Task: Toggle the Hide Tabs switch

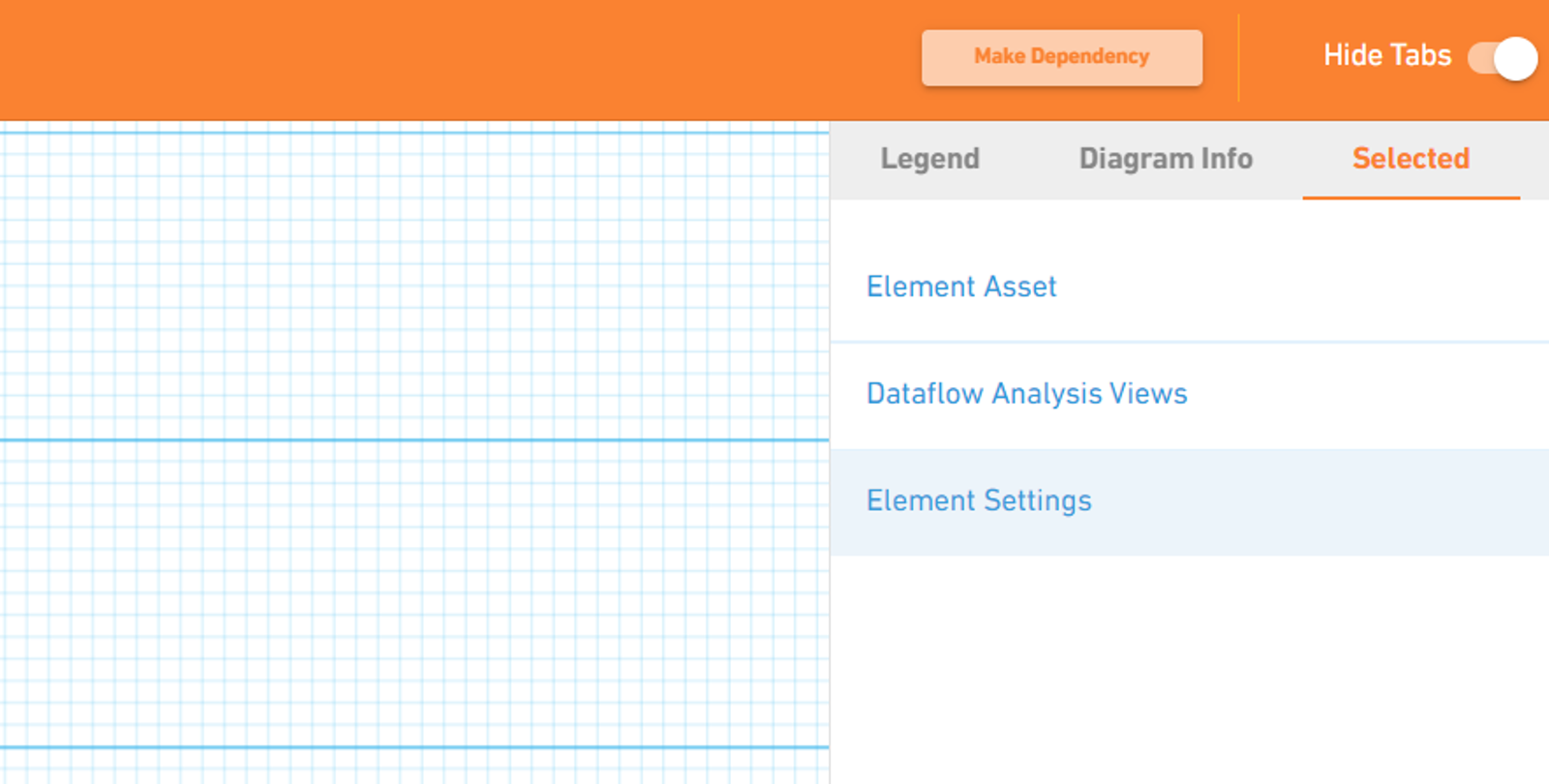Action: tap(1502, 58)
